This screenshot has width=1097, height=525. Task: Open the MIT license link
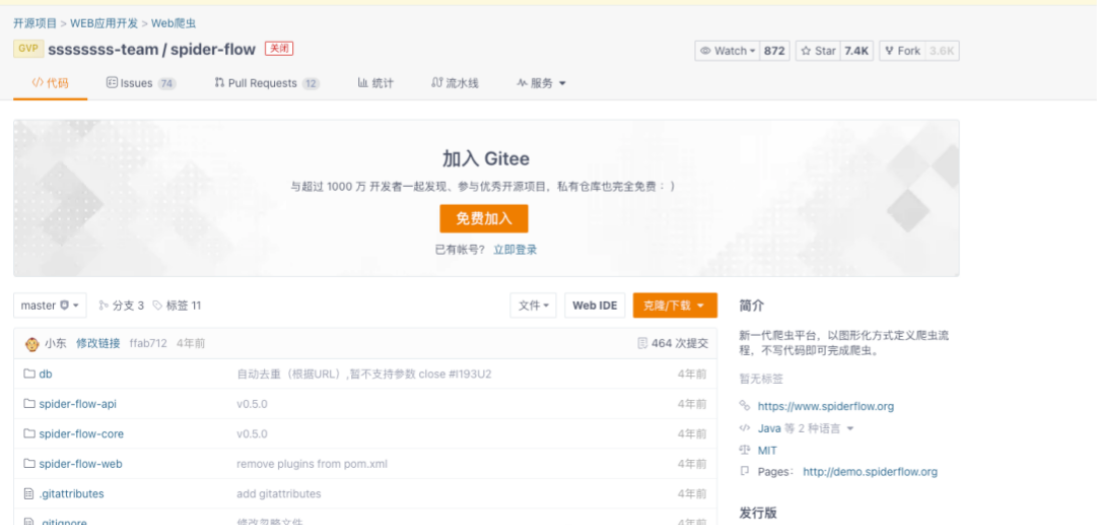[x=767, y=451]
